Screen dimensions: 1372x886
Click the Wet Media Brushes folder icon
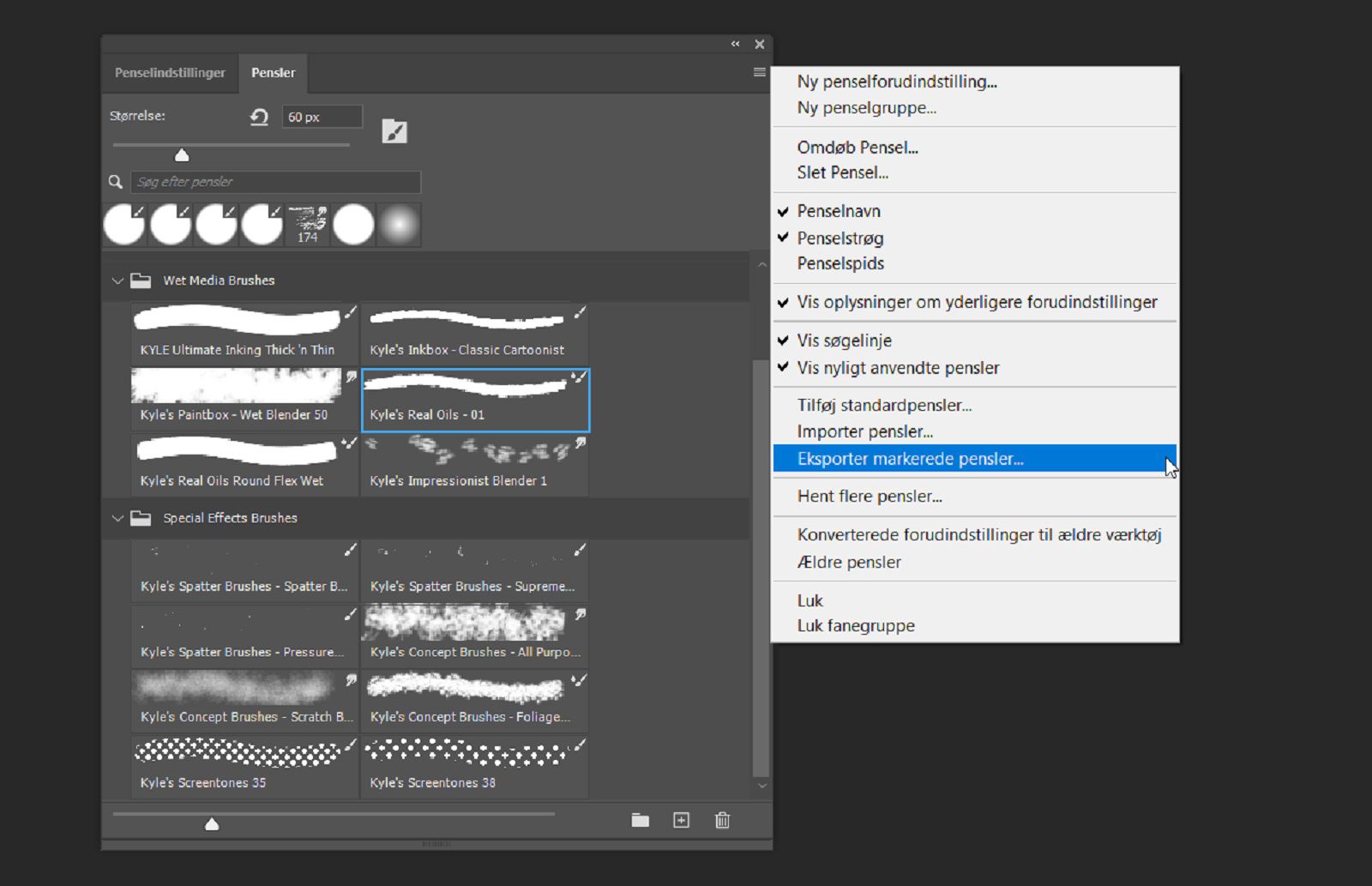[x=141, y=280]
